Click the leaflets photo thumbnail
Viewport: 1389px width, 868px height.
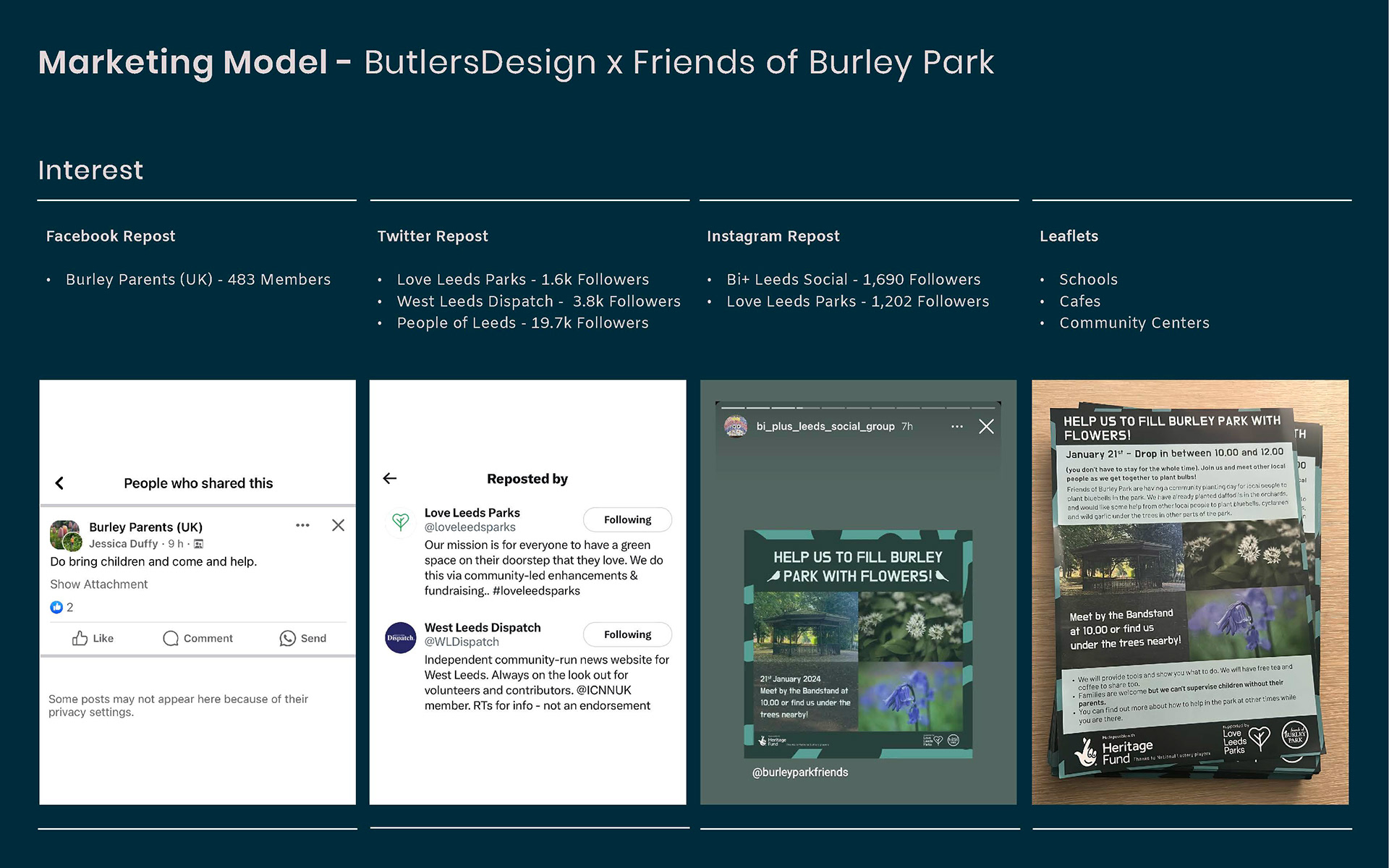pyautogui.click(x=1189, y=592)
